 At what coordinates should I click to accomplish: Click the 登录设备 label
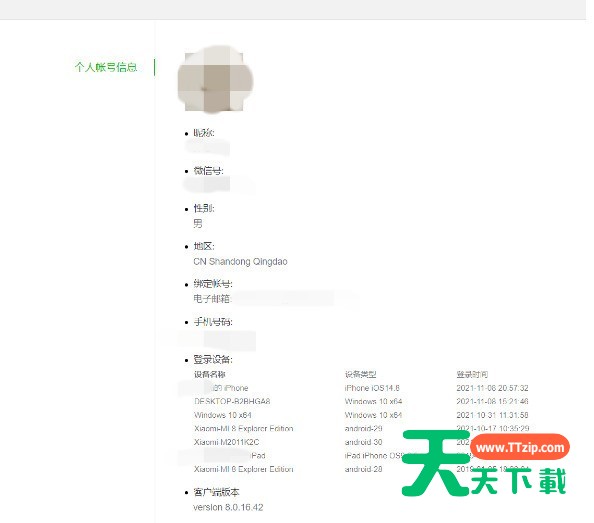[x=213, y=359]
